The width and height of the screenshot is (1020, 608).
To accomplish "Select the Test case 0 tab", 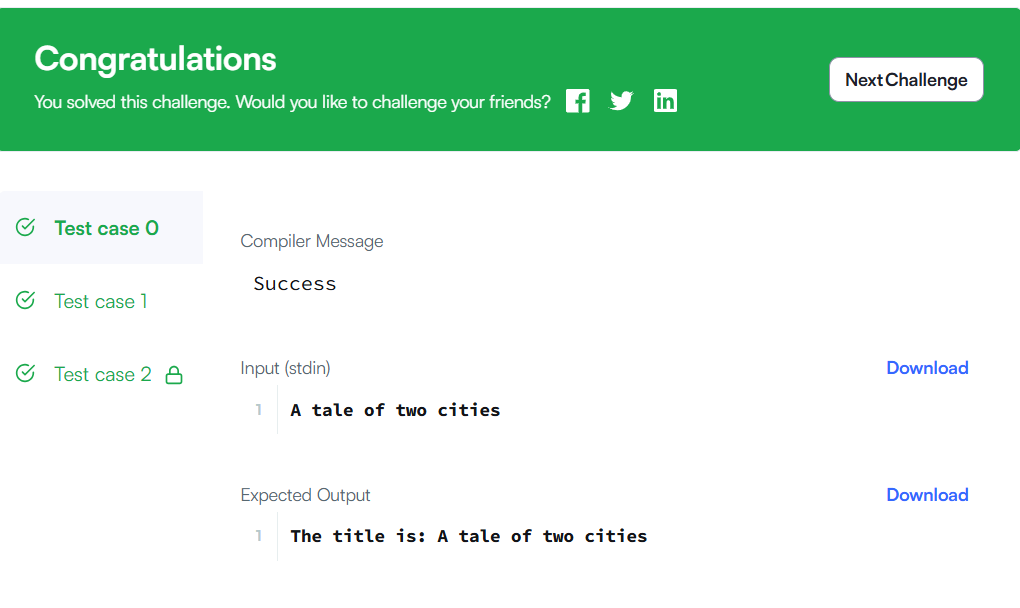I will pyautogui.click(x=101, y=228).
